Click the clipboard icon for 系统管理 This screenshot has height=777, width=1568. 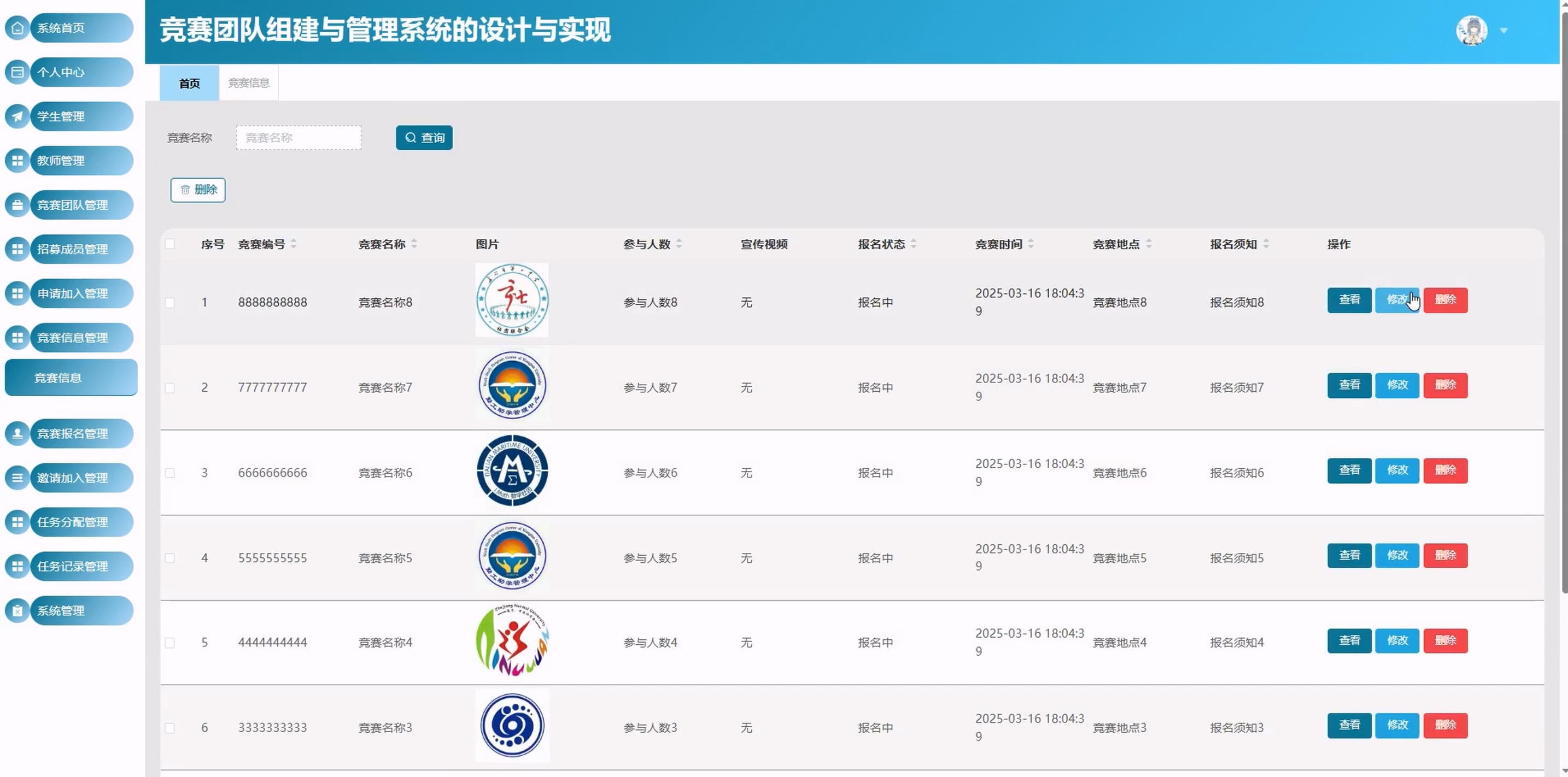click(17, 610)
